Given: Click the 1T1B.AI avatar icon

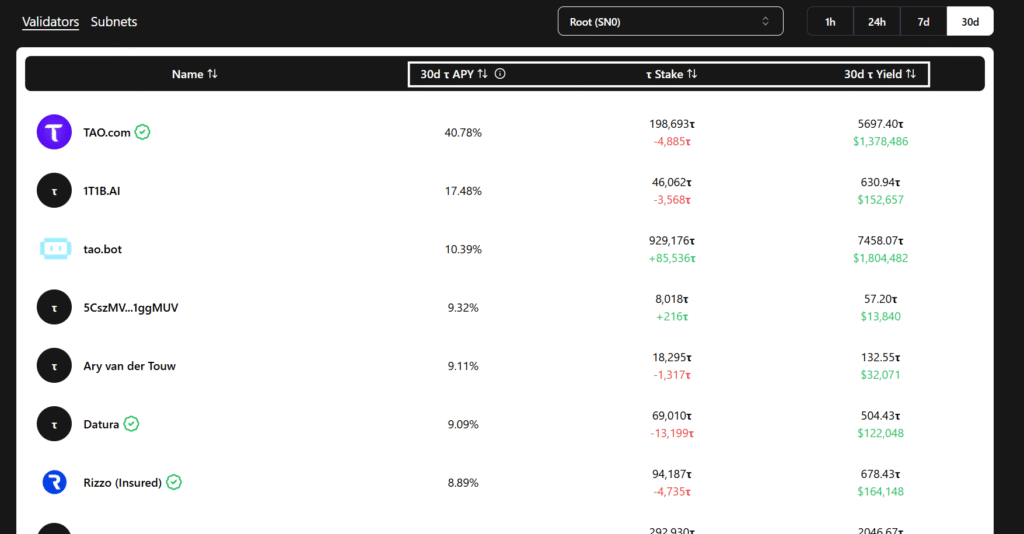Looking at the screenshot, I should coord(54,190).
